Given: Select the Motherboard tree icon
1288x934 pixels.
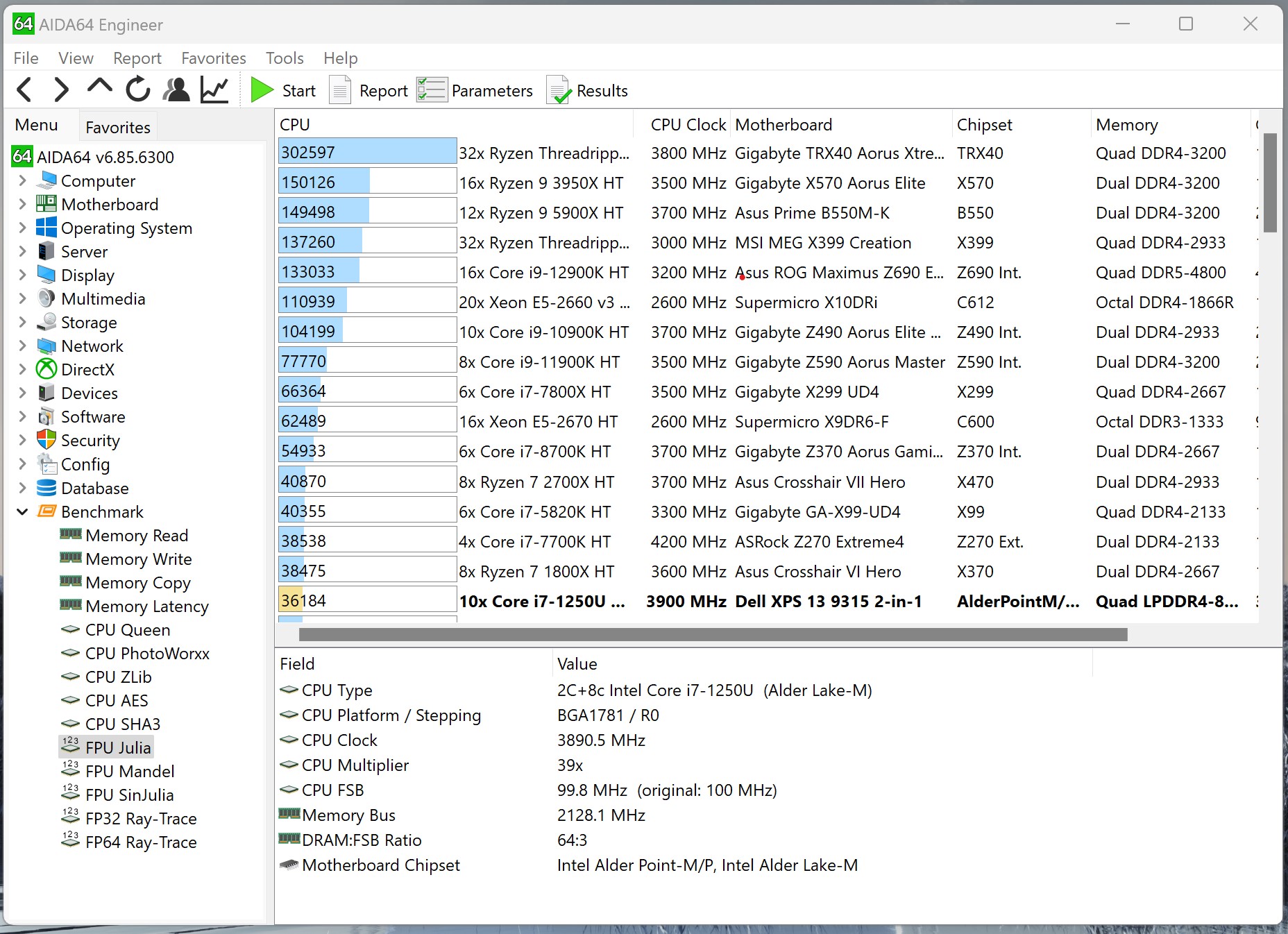Looking at the screenshot, I should pos(46,204).
